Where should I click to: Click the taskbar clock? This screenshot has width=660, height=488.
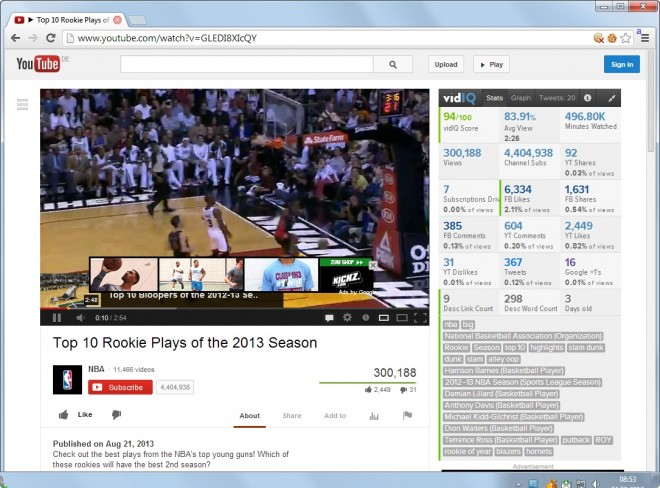628,481
